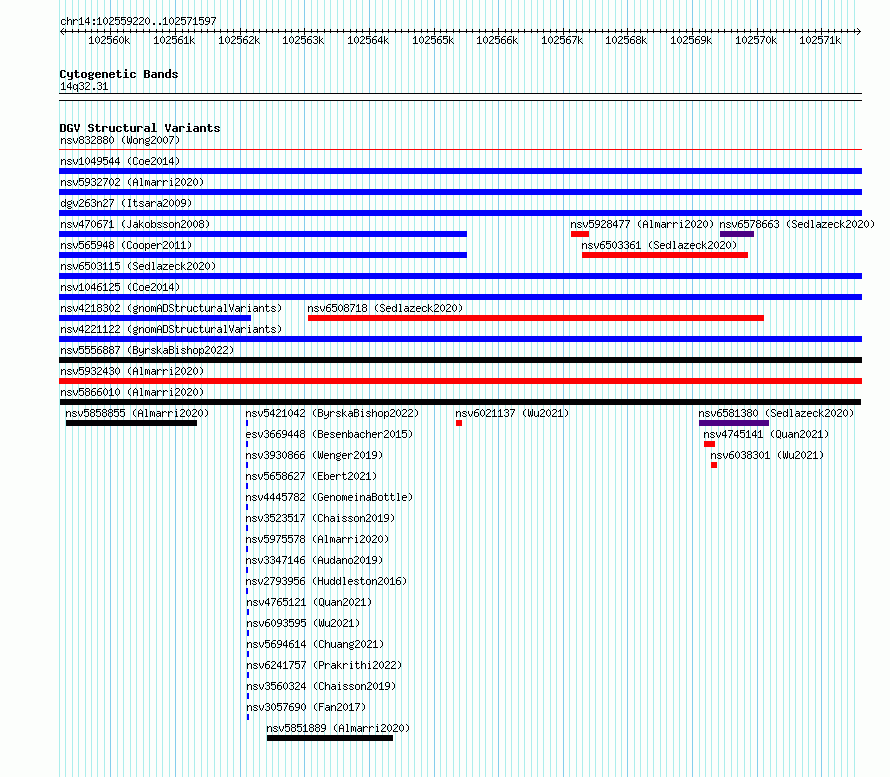Select nsv5858855 (Almarri2020) label

(137, 413)
